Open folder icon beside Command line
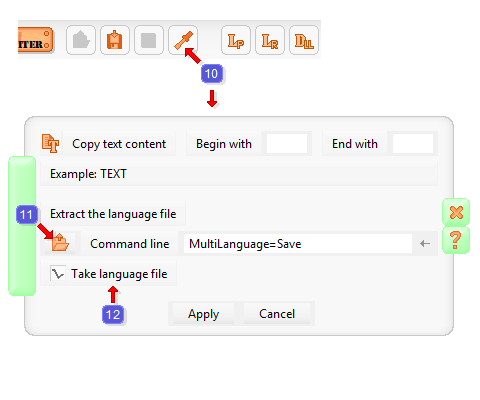 tap(60, 243)
